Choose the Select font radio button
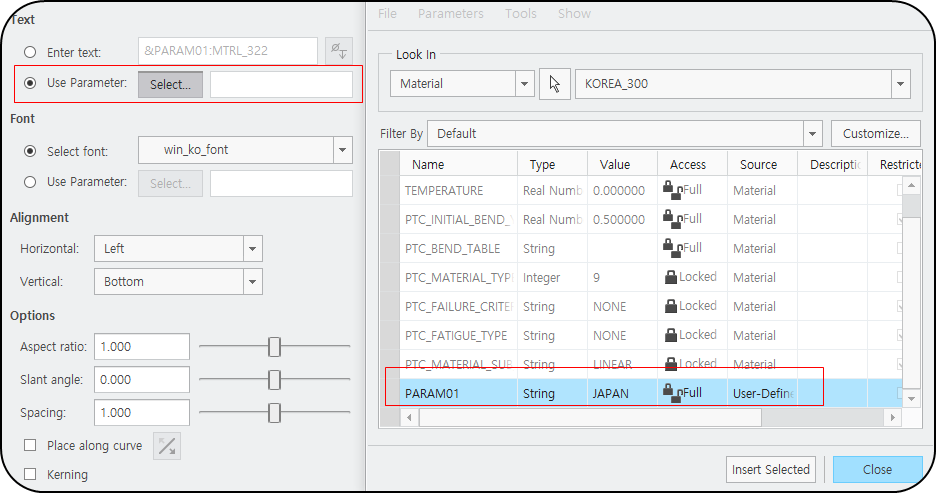 (30, 151)
